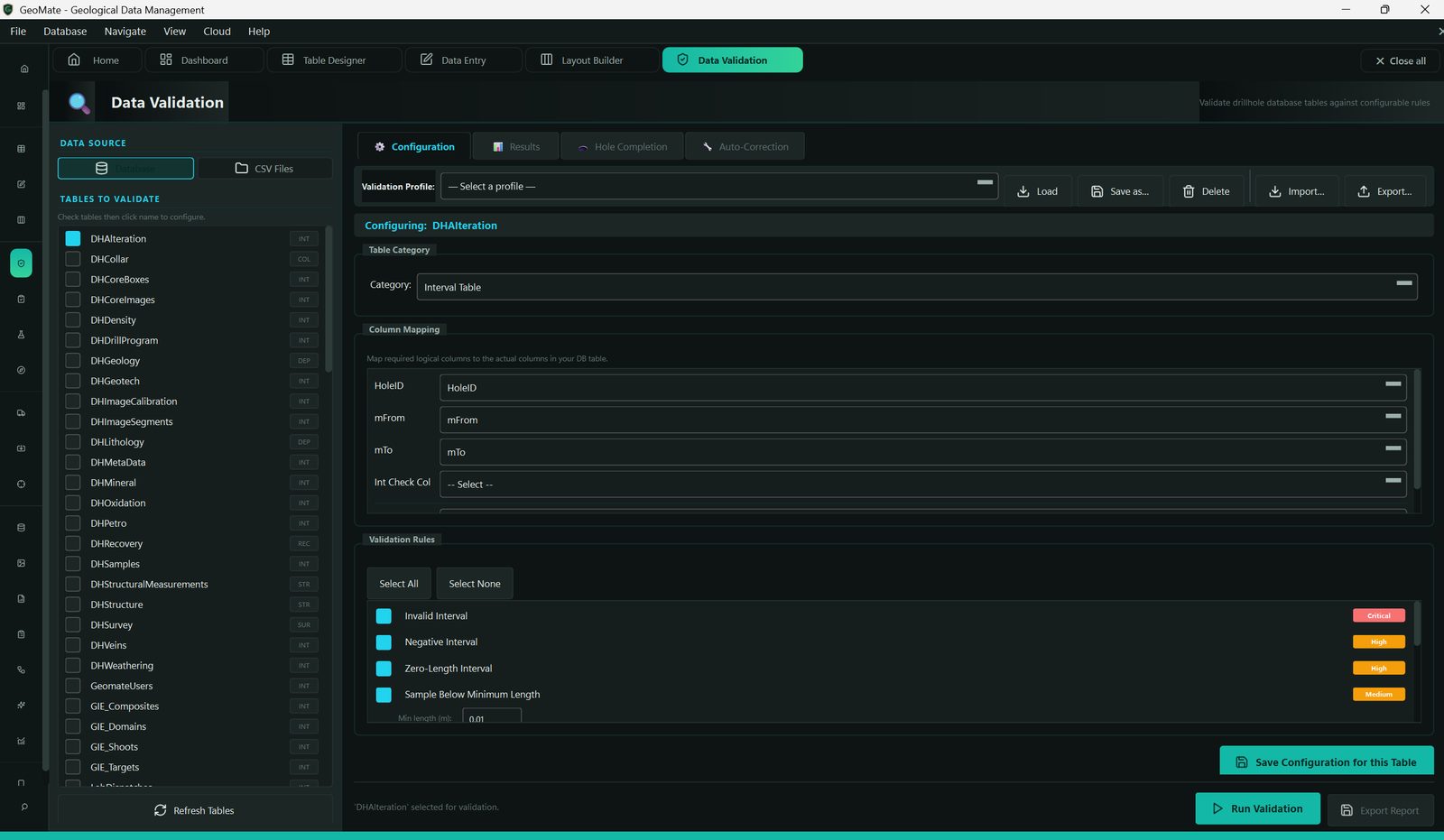Viewport: 1444px width, 840px height.
Task: Toggle the Zero-Length Interval rule checkbox
Action: pos(384,669)
